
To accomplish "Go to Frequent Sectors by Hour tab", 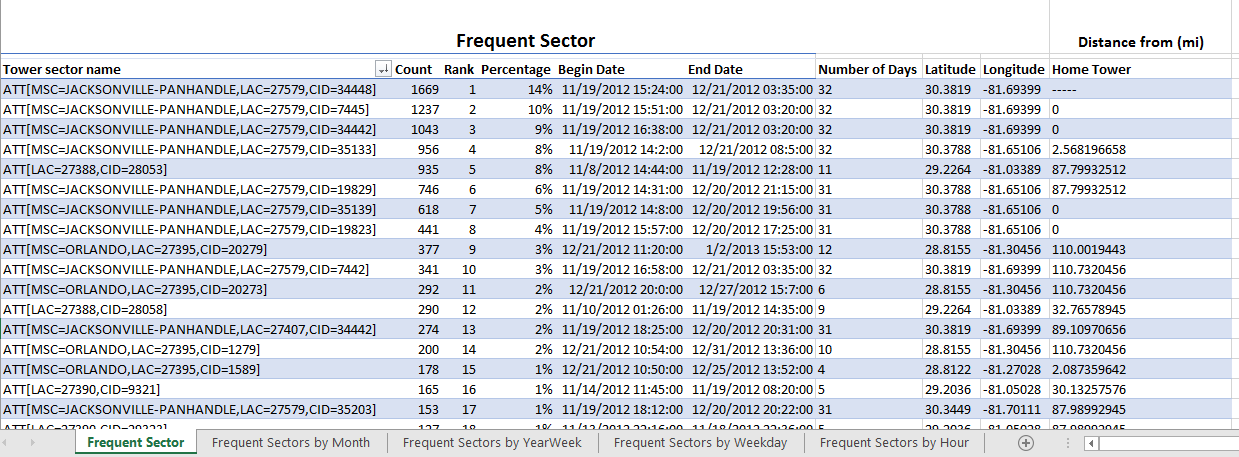I will pos(894,443).
